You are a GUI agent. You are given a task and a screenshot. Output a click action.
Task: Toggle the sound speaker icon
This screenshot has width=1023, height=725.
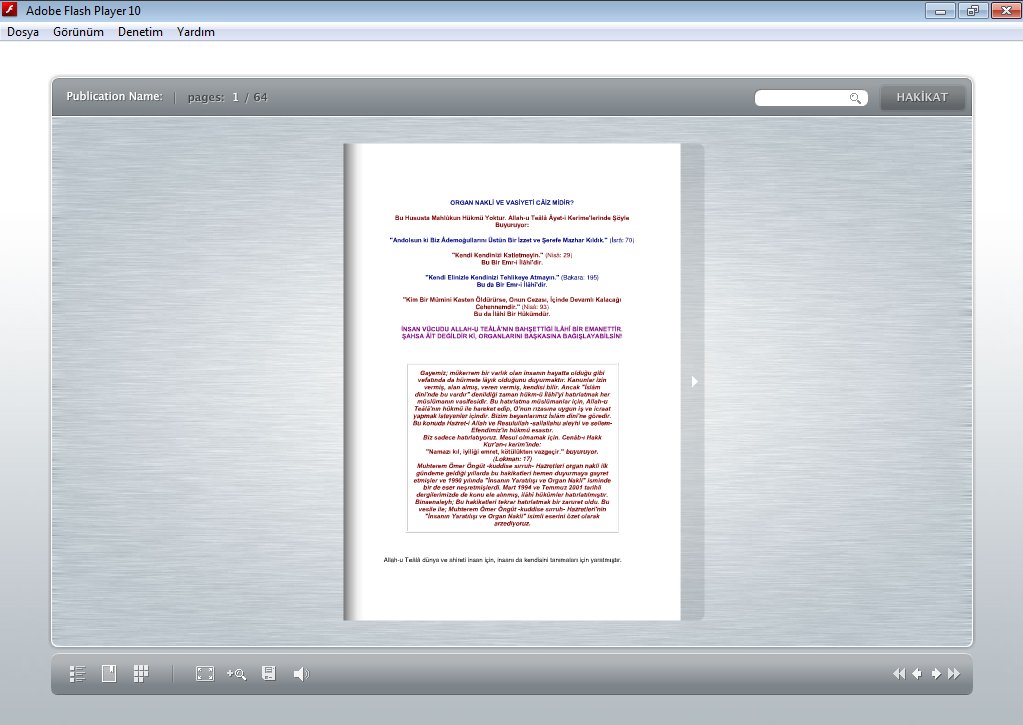[x=300, y=674]
